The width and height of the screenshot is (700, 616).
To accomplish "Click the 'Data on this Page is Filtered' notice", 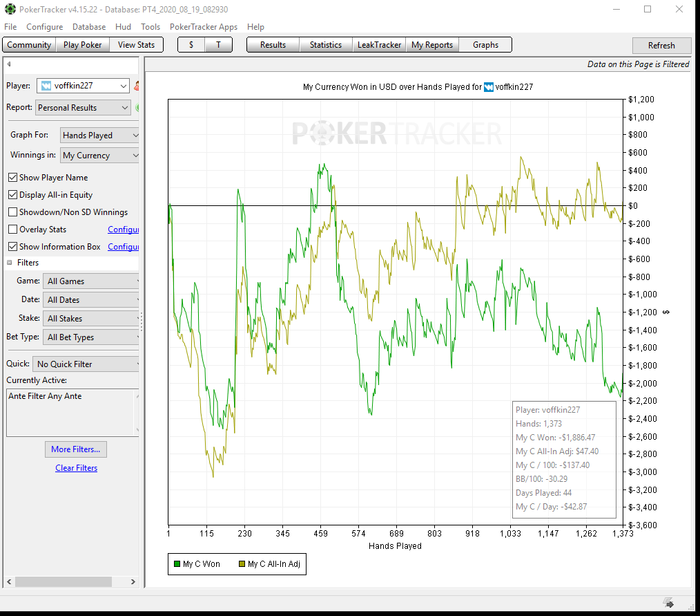I will tap(638, 64).
